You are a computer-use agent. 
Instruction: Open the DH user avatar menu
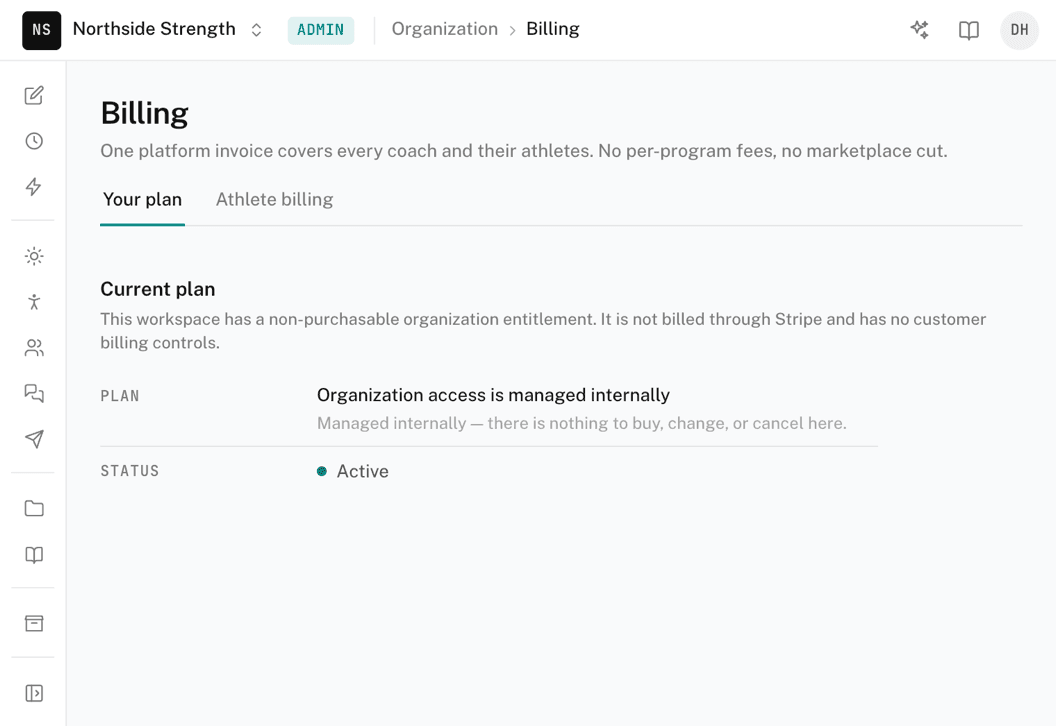pyautogui.click(x=1019, y=30)
